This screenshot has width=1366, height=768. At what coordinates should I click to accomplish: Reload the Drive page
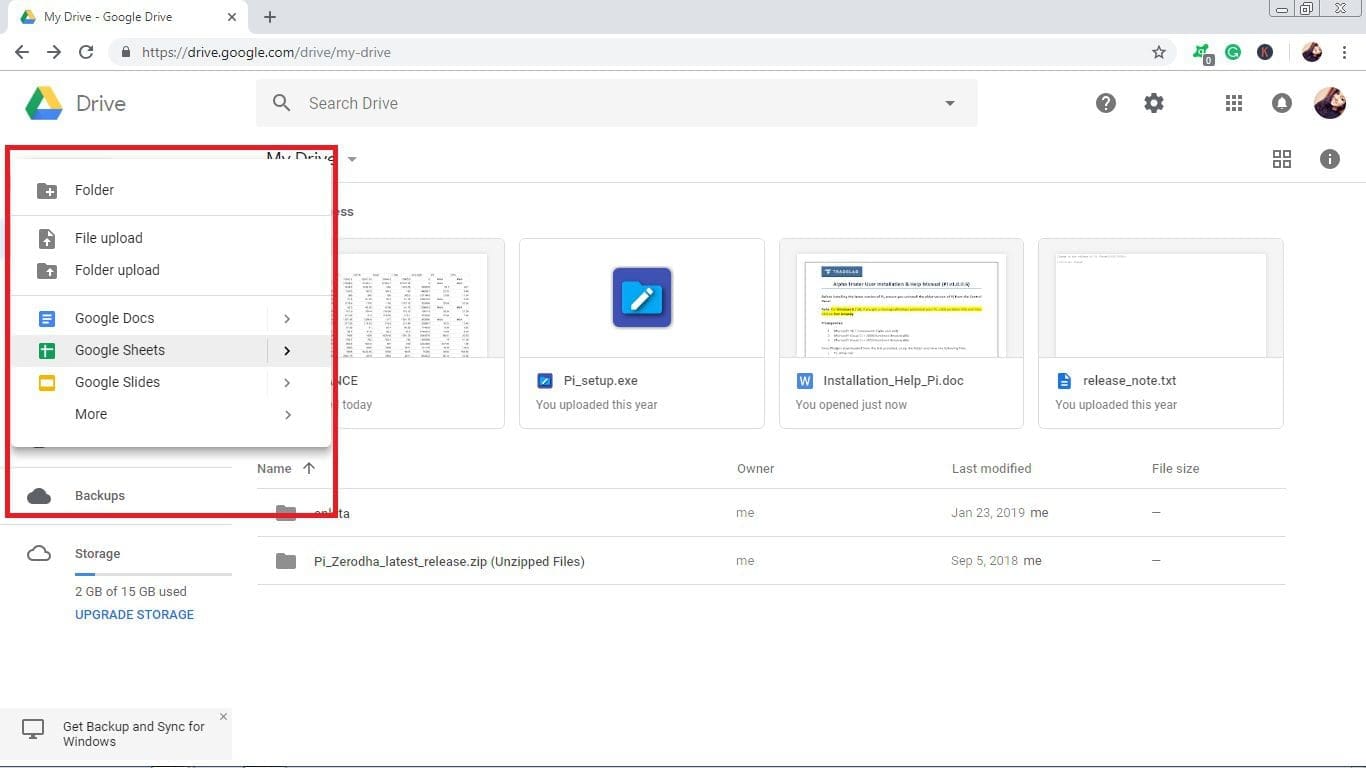click(86, 52)
